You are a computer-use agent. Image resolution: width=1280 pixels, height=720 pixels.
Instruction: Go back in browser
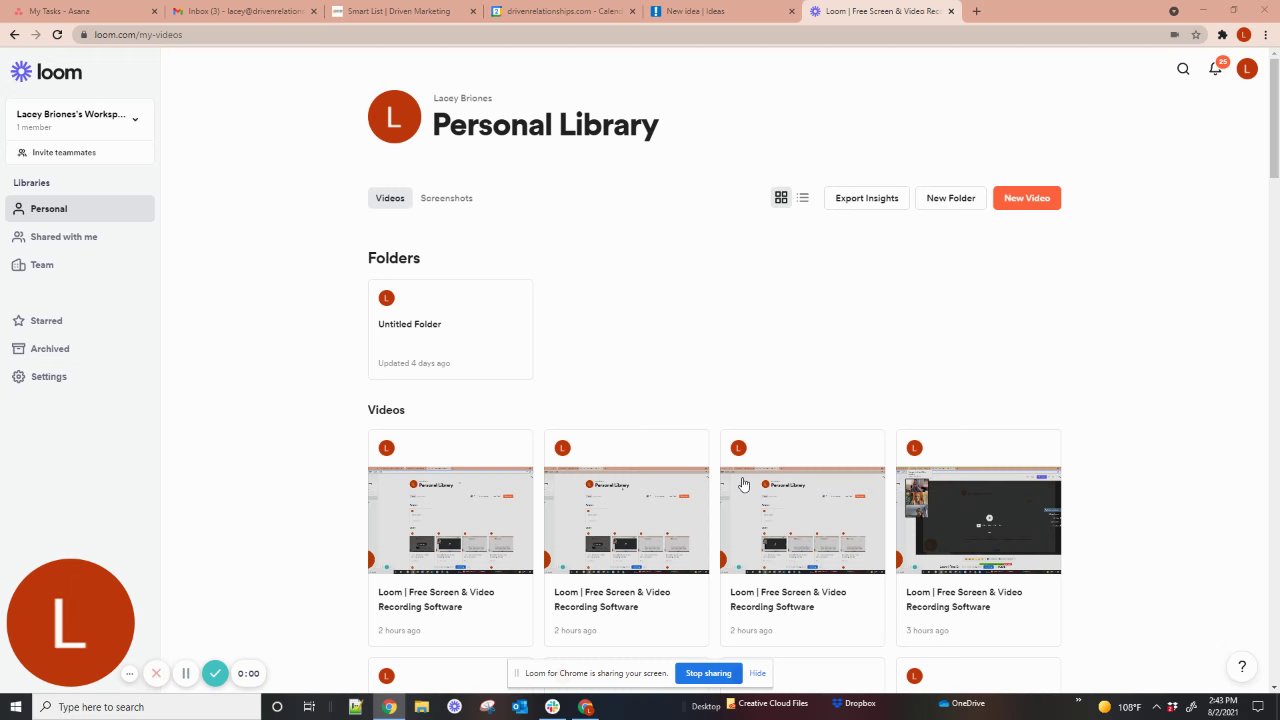pyautogui.click(x=14, y=34)
